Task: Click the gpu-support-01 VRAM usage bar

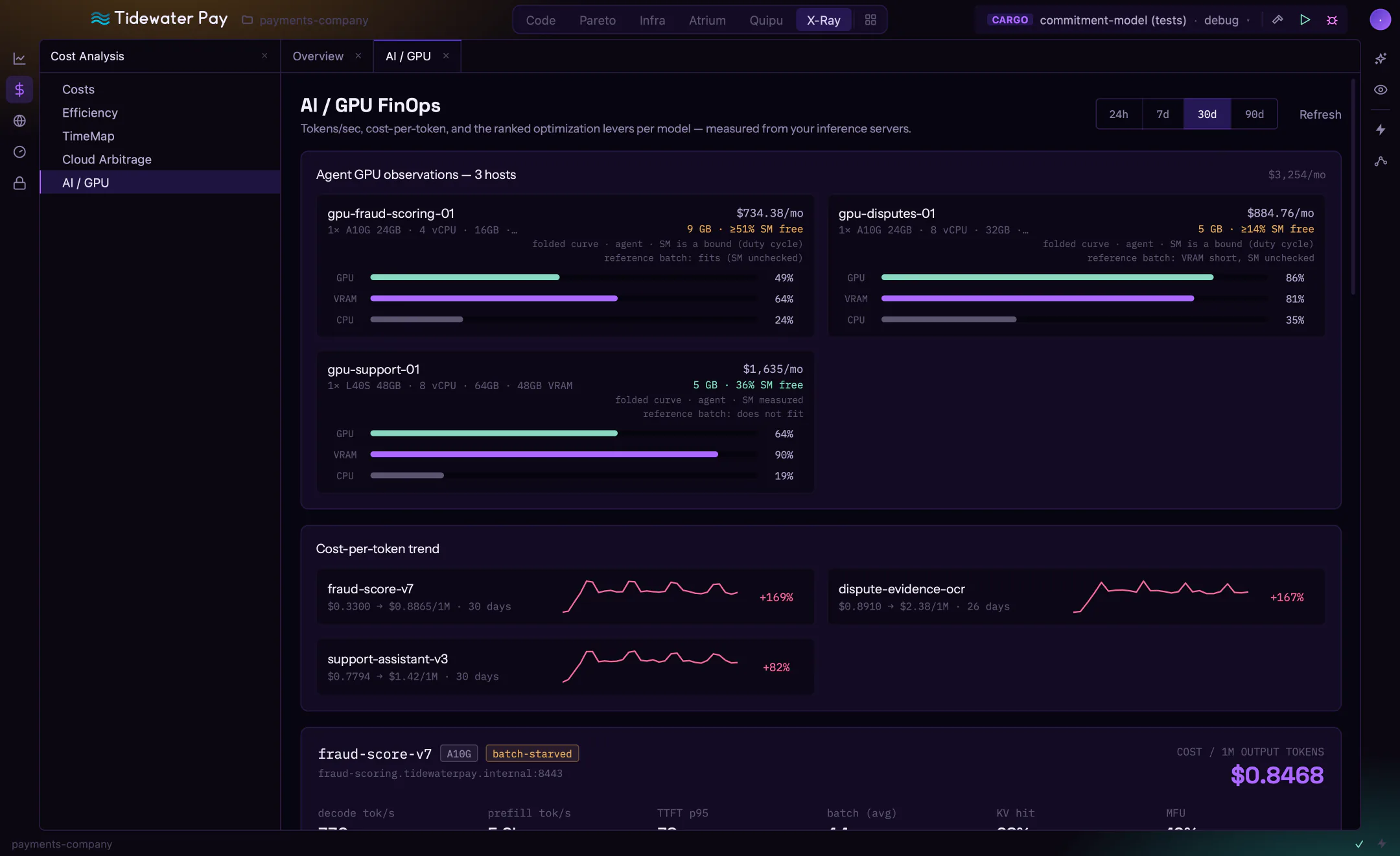Action: pyautogui.click(x=563, y=455)
